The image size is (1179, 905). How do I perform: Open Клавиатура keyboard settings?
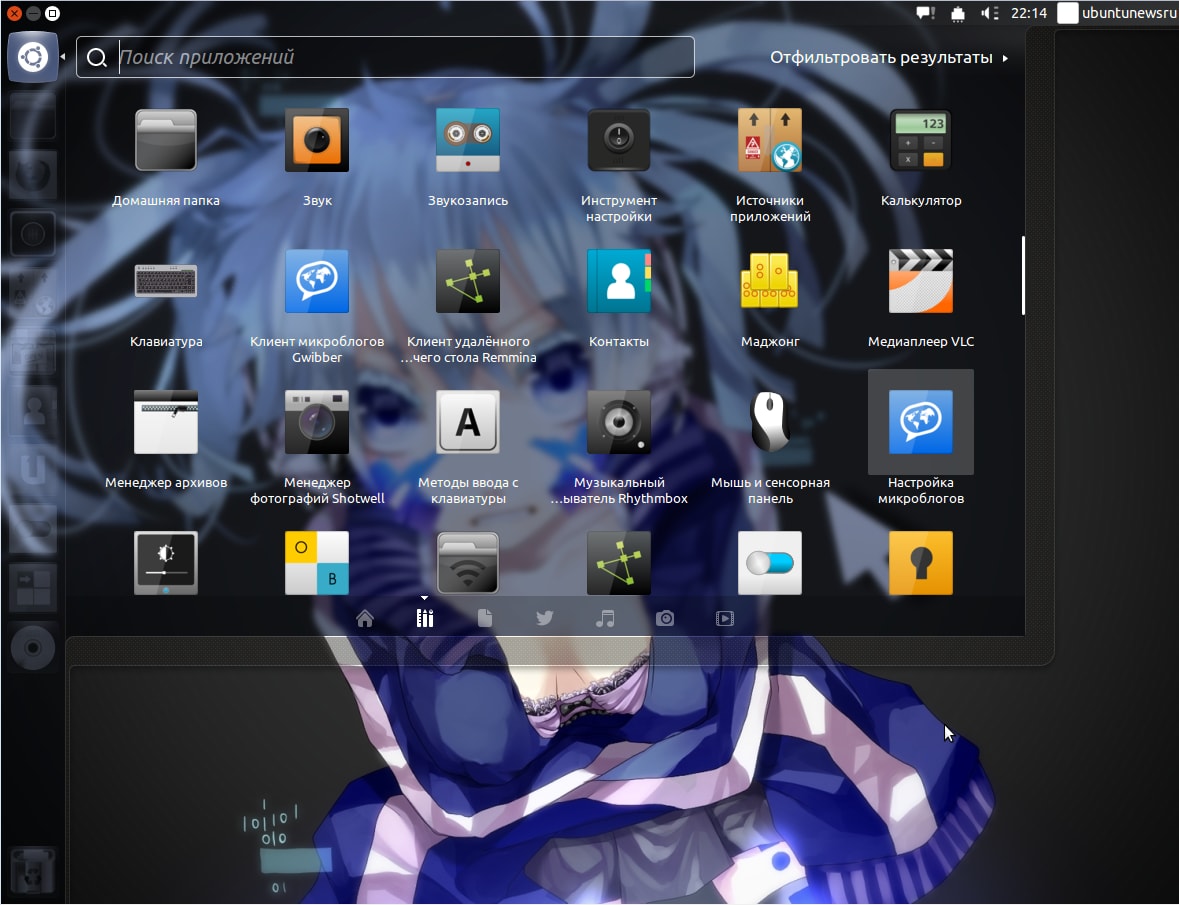pyautogui.click(x=165, y=281)
